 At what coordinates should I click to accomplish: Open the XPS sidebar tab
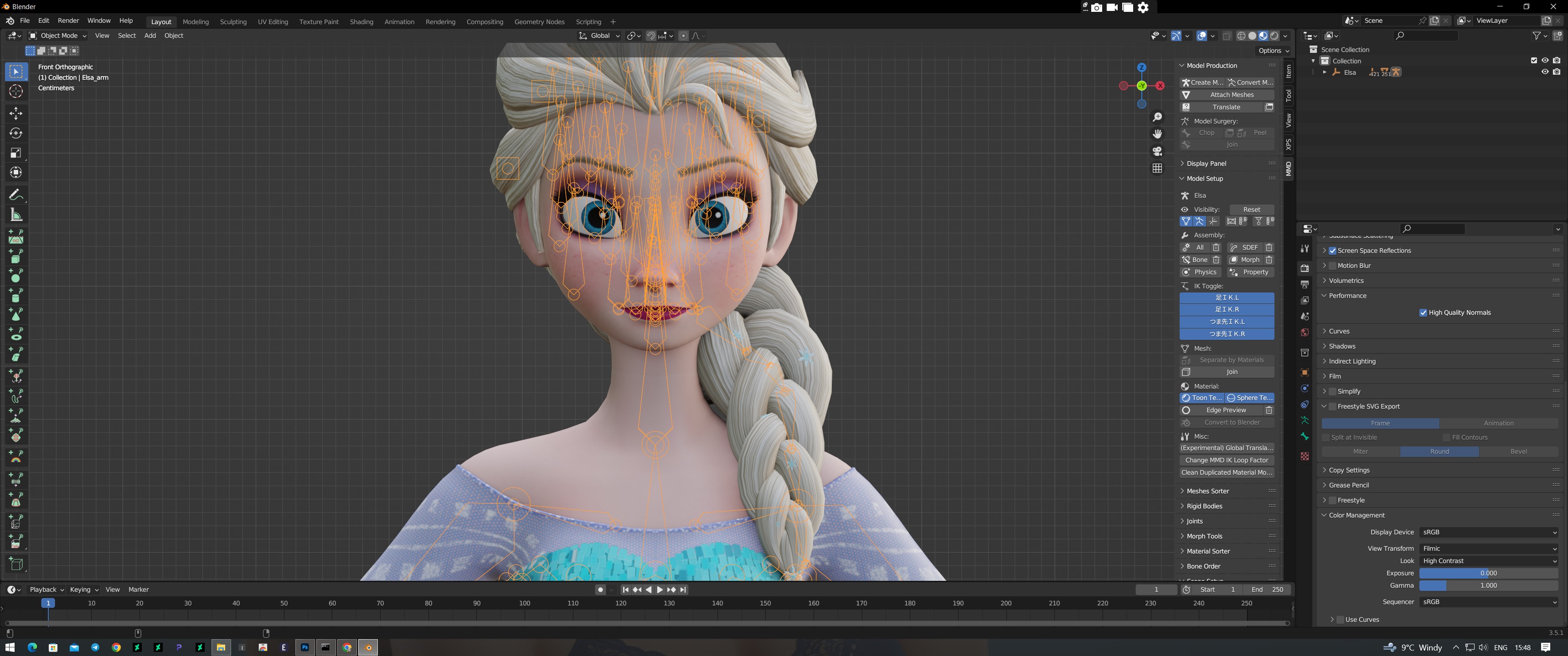1289,145
